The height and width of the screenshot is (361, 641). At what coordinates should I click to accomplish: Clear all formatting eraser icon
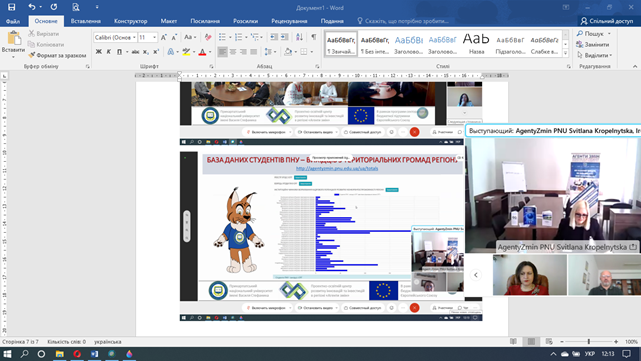(x=208, y=37)
